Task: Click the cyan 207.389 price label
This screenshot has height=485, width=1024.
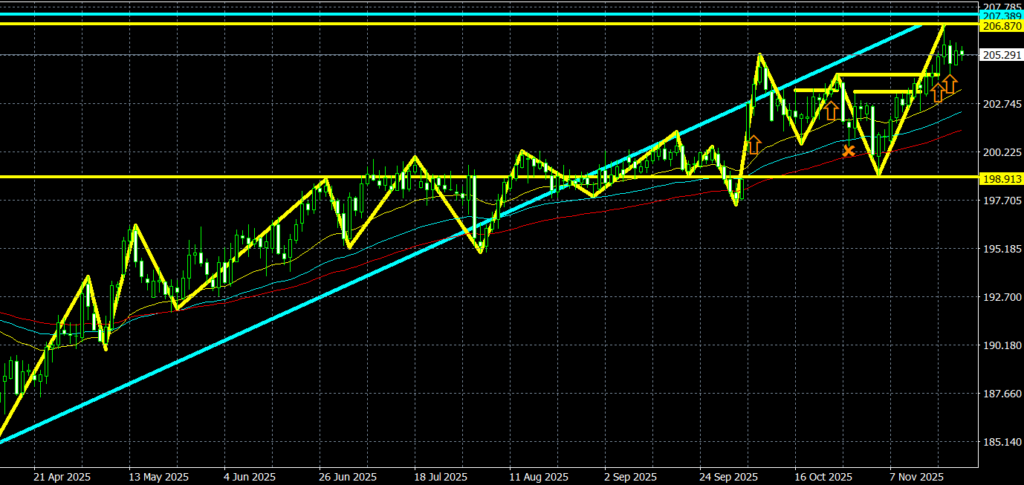Action: (x=1001, y=17)
